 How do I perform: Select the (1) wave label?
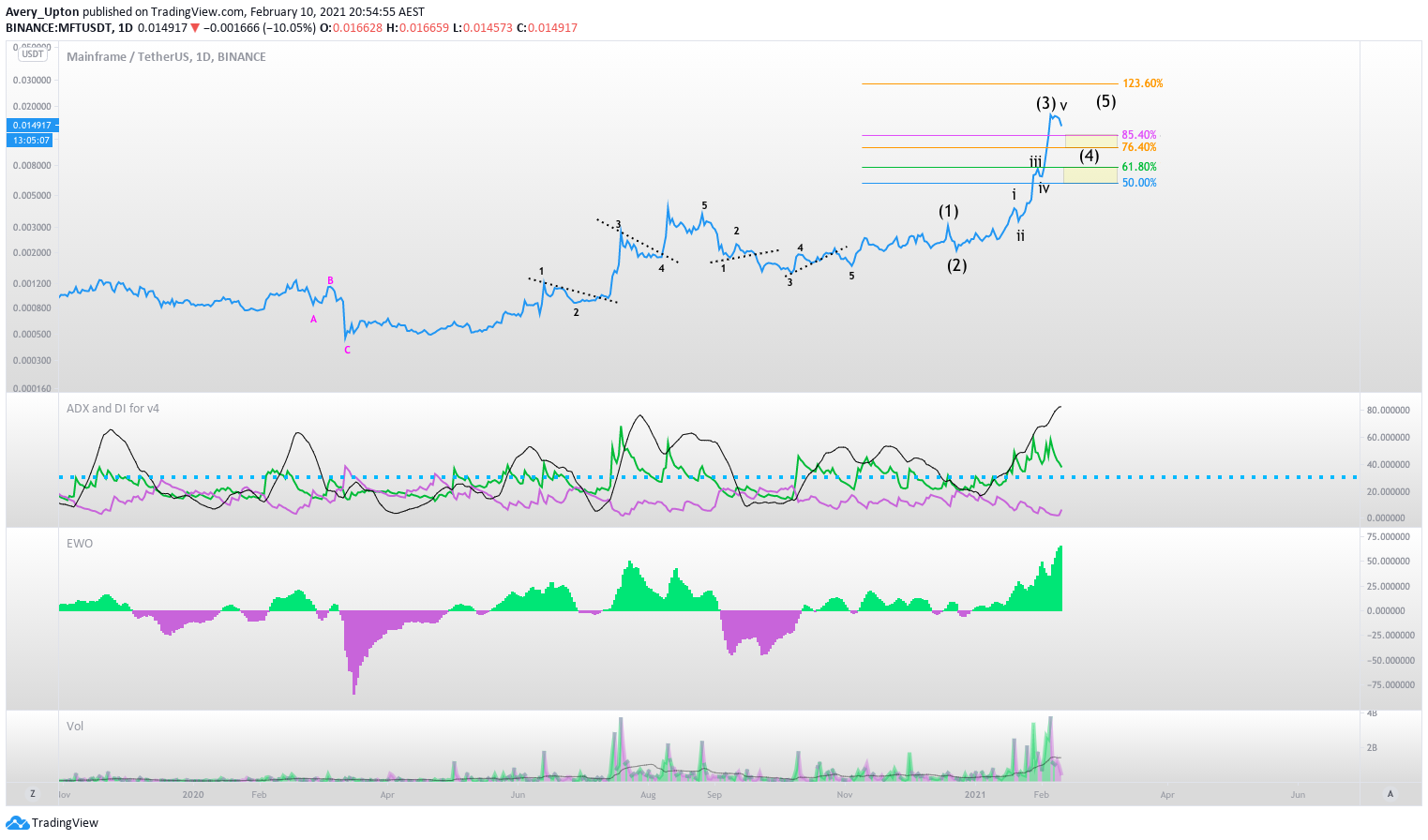coord(949,212)
